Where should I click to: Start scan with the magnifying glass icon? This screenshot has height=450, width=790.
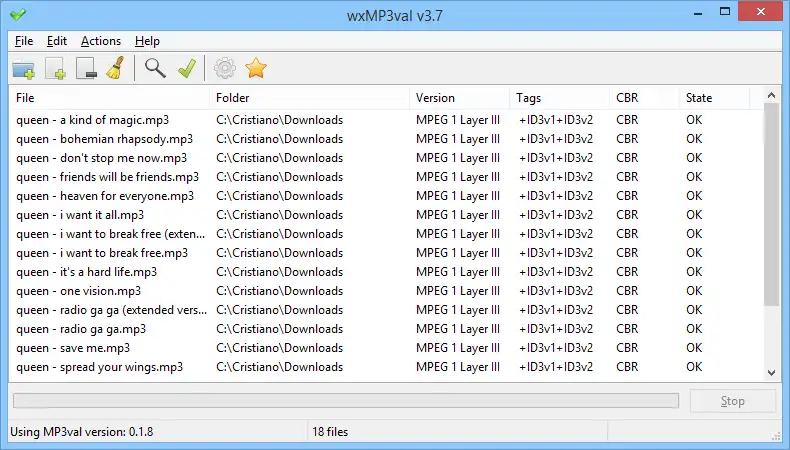point(155,68)
